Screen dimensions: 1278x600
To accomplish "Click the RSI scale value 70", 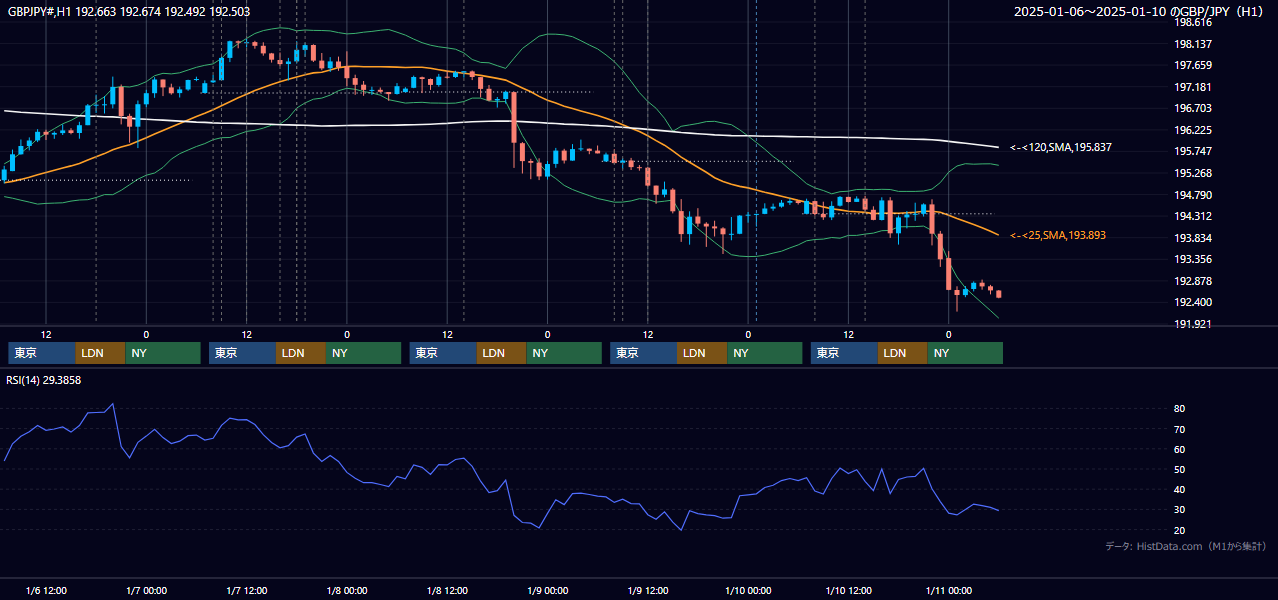I will (1180, 429).
